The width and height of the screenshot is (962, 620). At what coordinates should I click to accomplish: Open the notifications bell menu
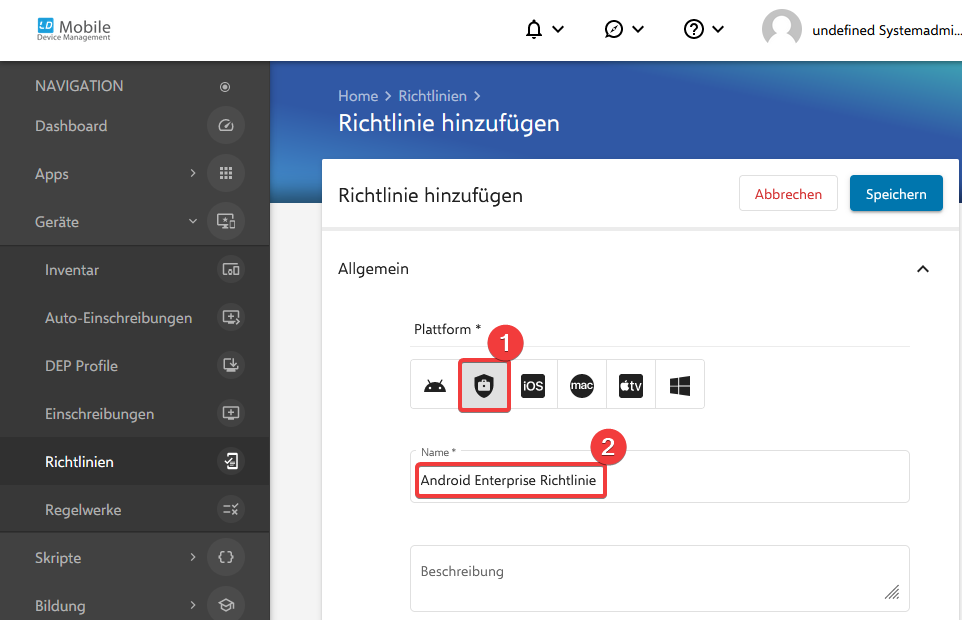534,29
